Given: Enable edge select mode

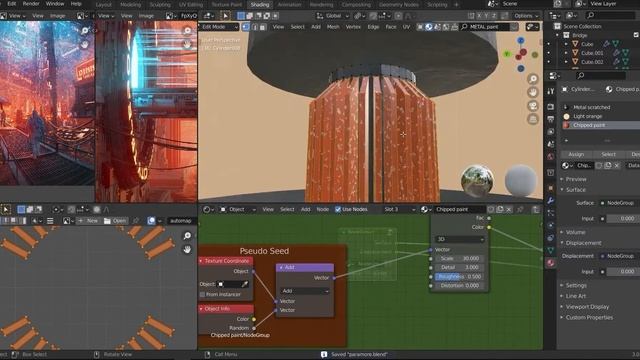Looking at the screenshot, I should point(254,27).
